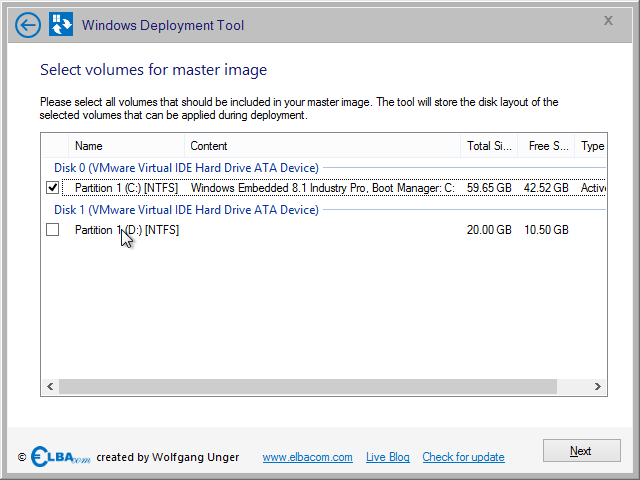Select Disk 0 VMware Virtual IDE group header

click(x=187, y=168)
